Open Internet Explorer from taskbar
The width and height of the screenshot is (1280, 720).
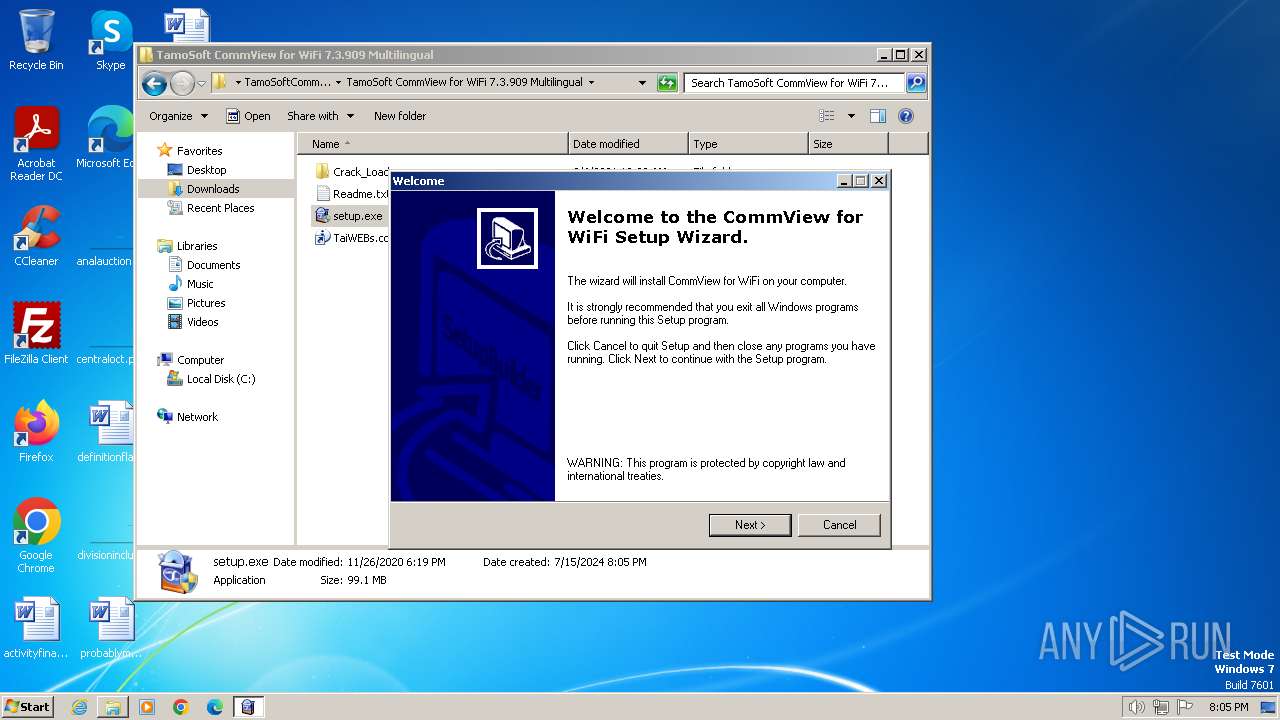coord(79,707)
